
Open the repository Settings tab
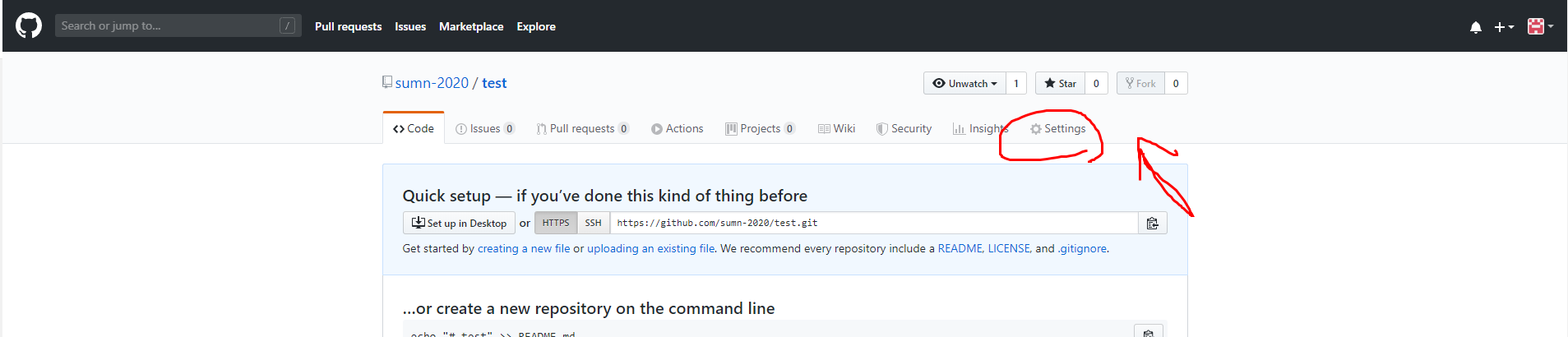1058,128
